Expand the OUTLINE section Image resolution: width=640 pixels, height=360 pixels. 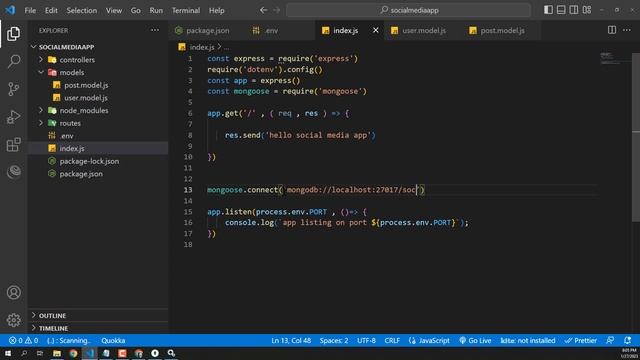click(x=52, y=316)
